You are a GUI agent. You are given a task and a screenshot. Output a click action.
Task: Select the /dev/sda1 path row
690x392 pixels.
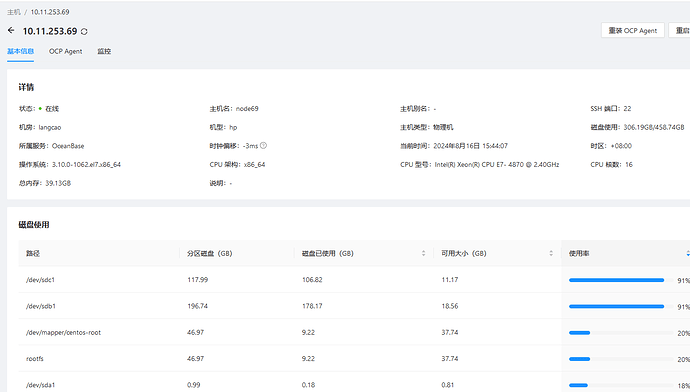tap(354, 382)
